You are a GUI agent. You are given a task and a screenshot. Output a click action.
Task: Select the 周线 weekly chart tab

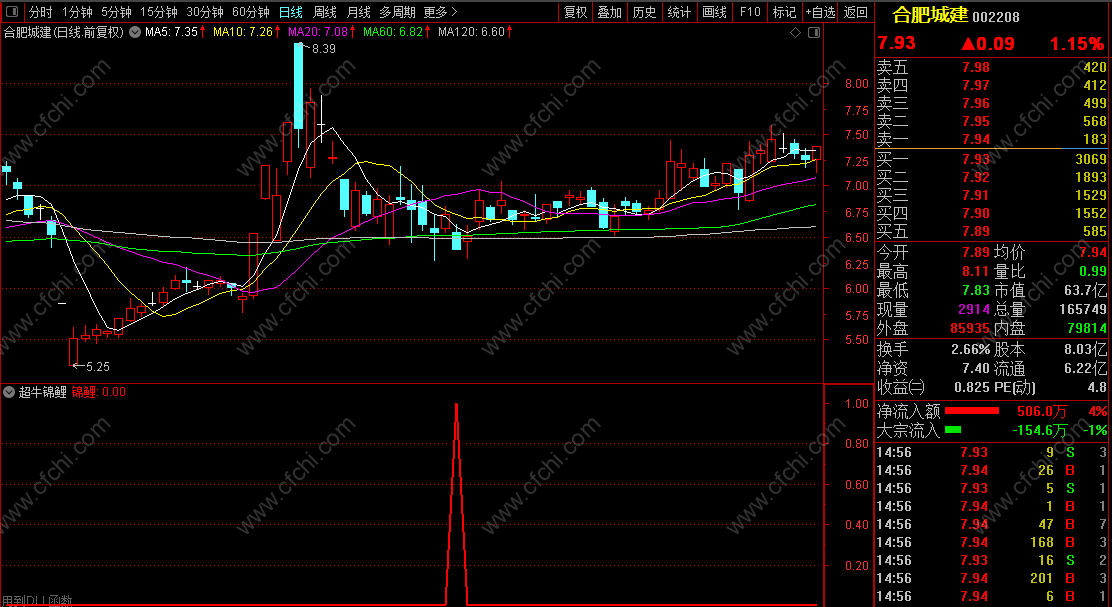point(325,12)
